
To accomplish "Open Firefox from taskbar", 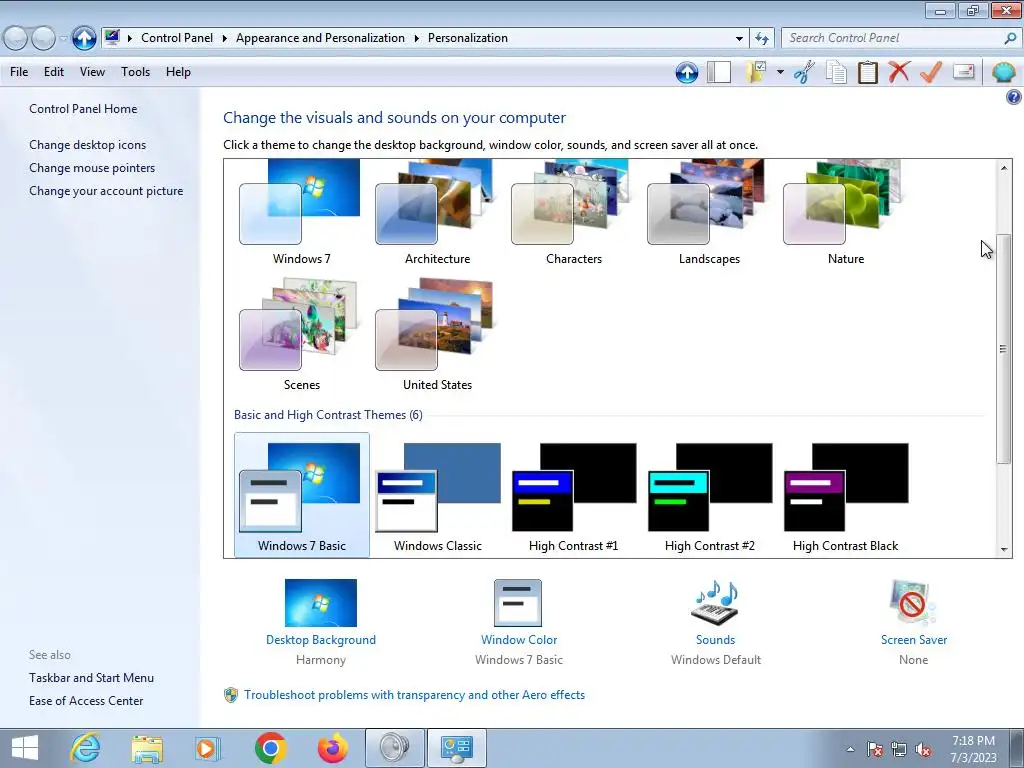I will [x=332, y=748].
